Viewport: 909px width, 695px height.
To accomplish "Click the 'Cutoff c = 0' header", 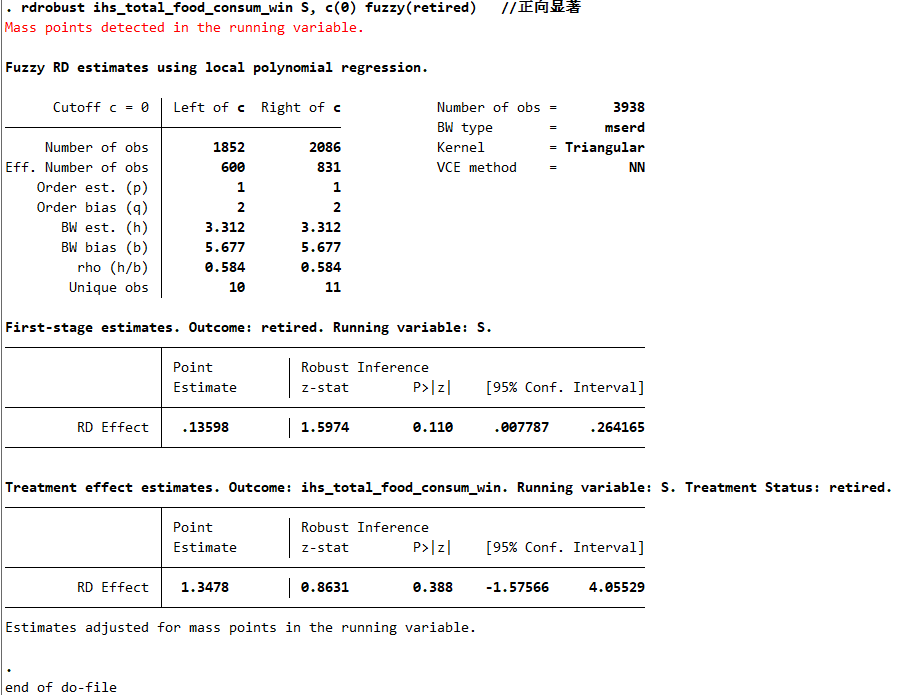I will tap(101, 108).
